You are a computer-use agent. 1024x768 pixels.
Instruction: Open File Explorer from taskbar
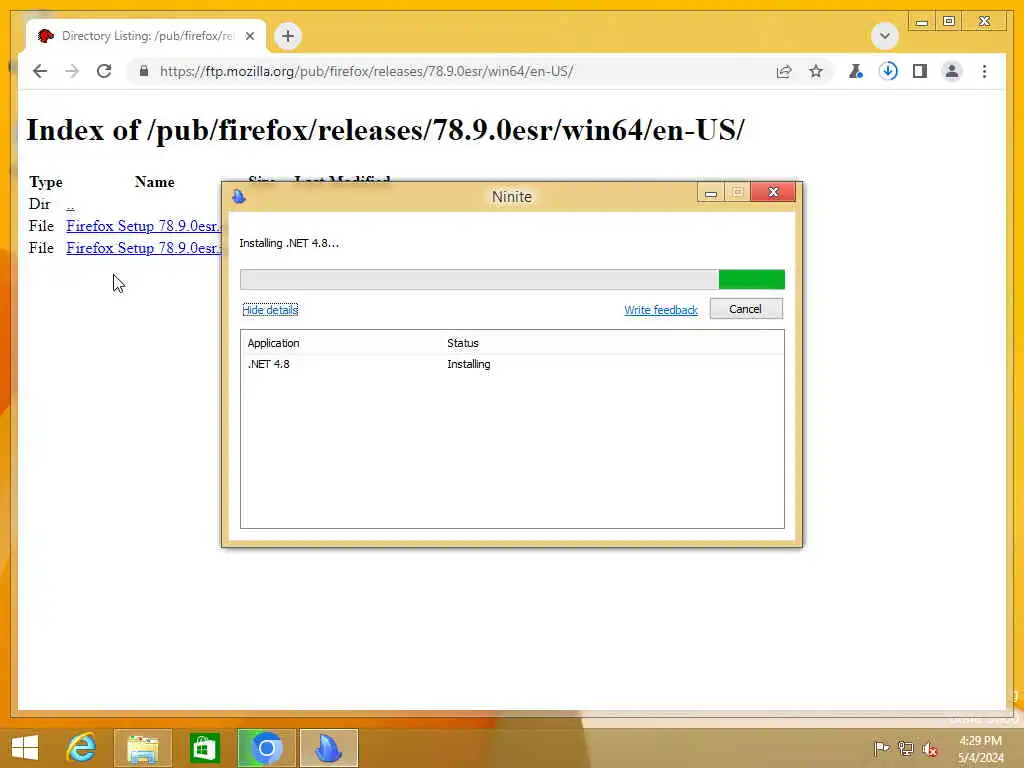143,748
